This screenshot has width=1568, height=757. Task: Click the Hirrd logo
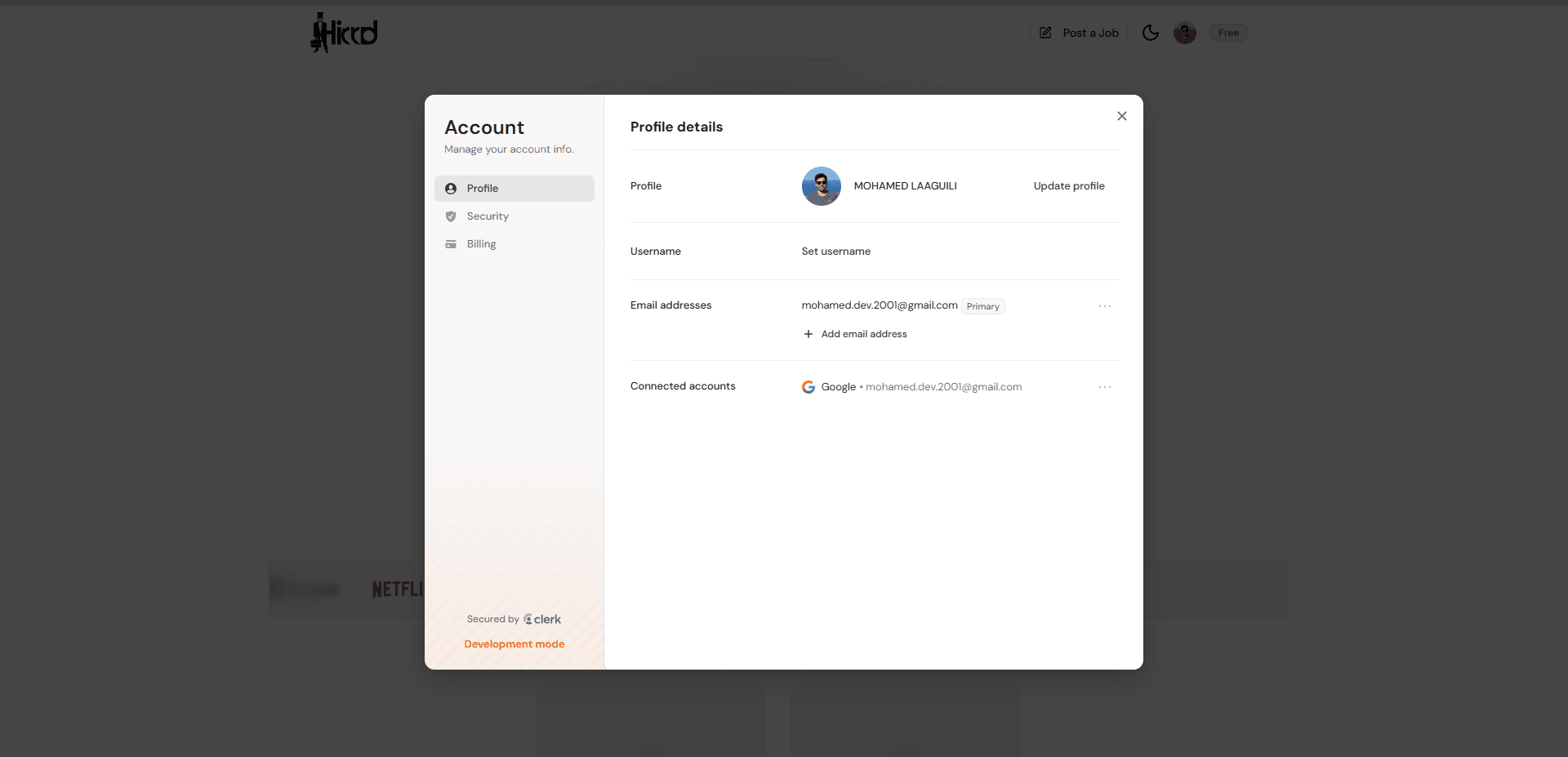tap(344, 33)
